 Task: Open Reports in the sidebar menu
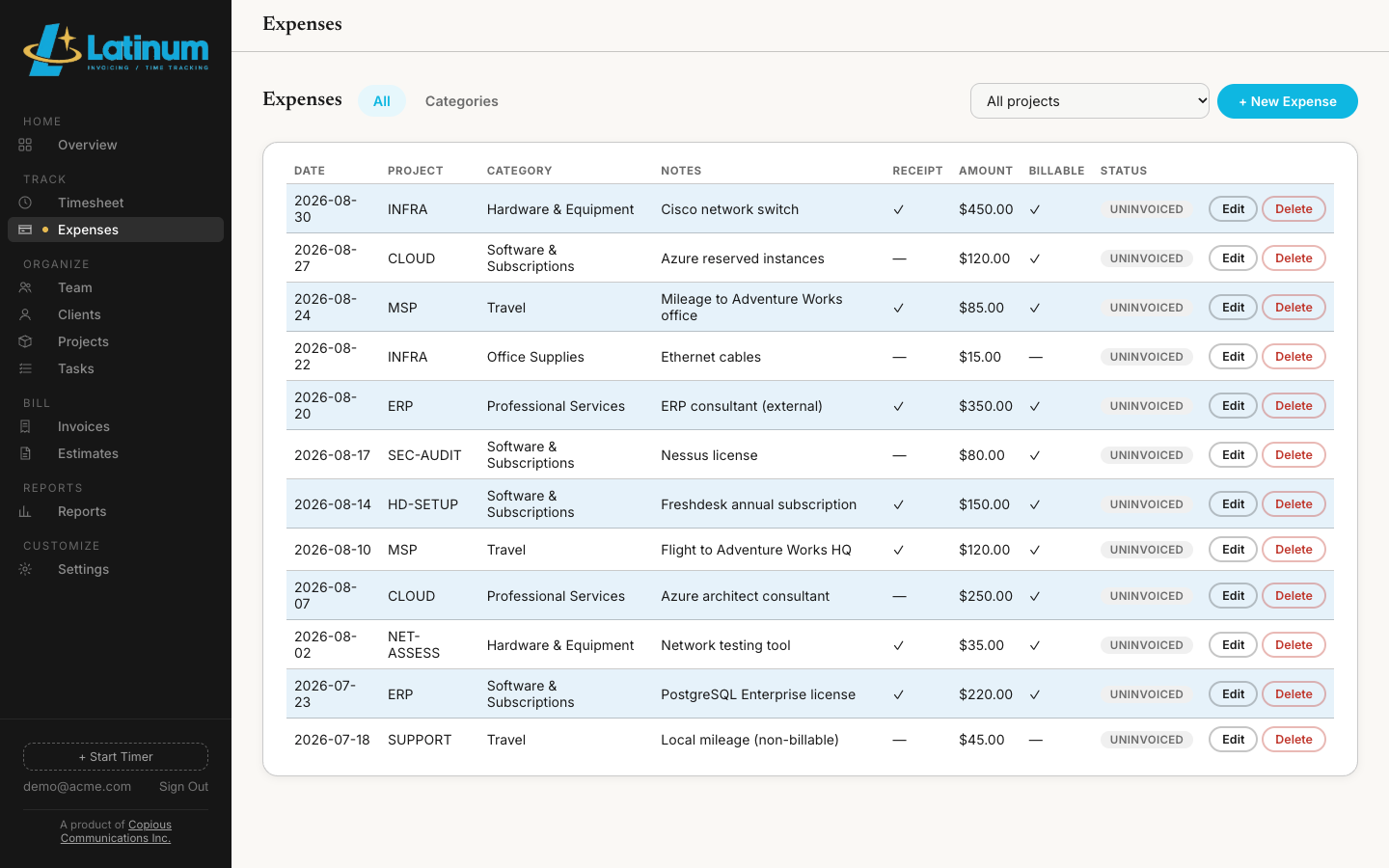pos(116,511)
